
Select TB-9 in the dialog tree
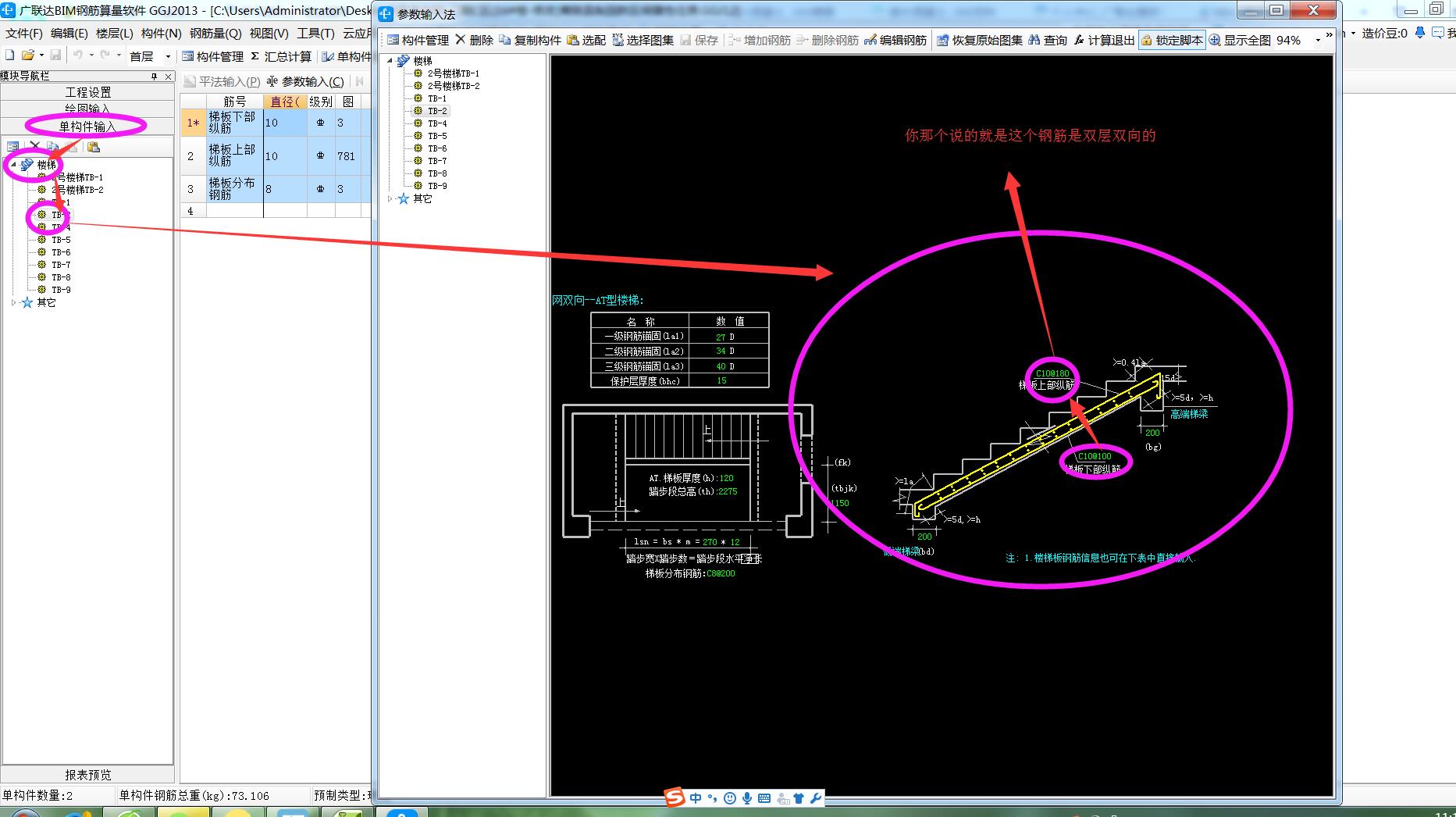pos(437,186)
